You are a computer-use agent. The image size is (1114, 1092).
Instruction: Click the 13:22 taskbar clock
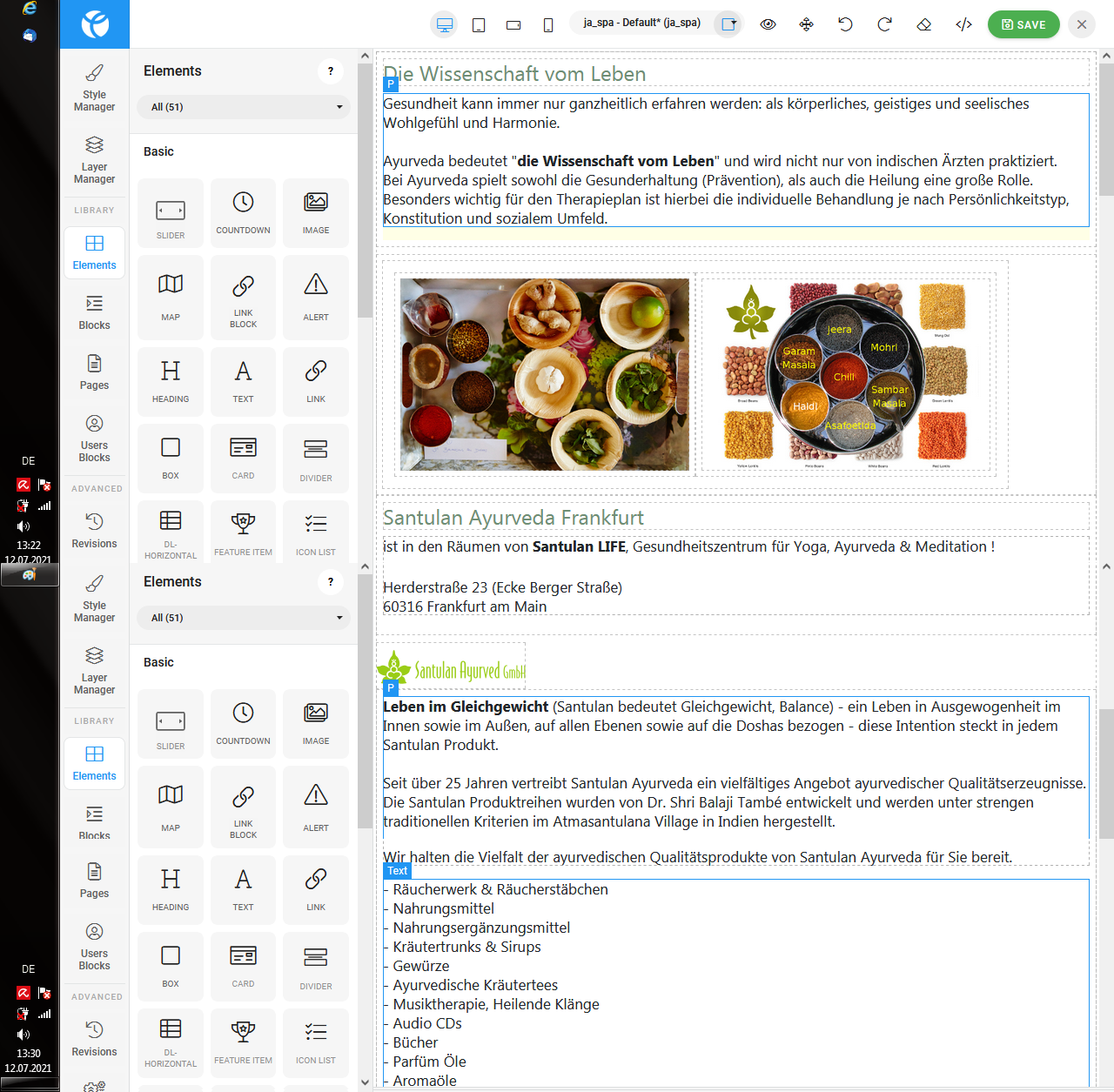29,546
